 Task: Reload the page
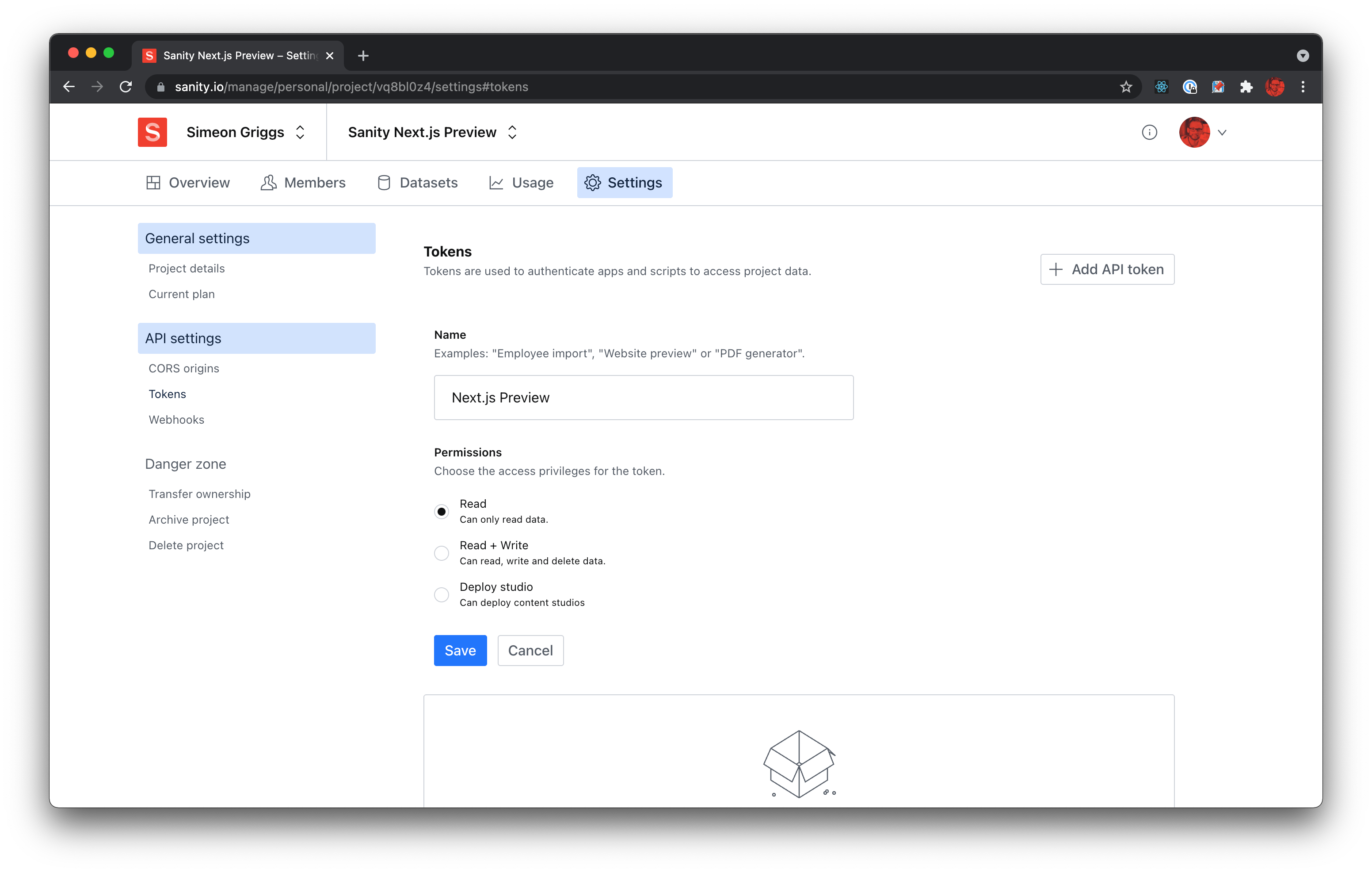pyautogui.click(x=126, y=87)
